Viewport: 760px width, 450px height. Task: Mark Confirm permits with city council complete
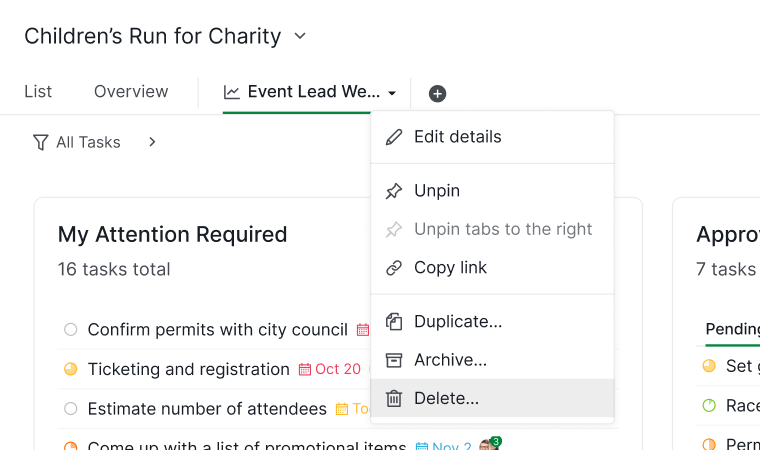coord(71,330)
